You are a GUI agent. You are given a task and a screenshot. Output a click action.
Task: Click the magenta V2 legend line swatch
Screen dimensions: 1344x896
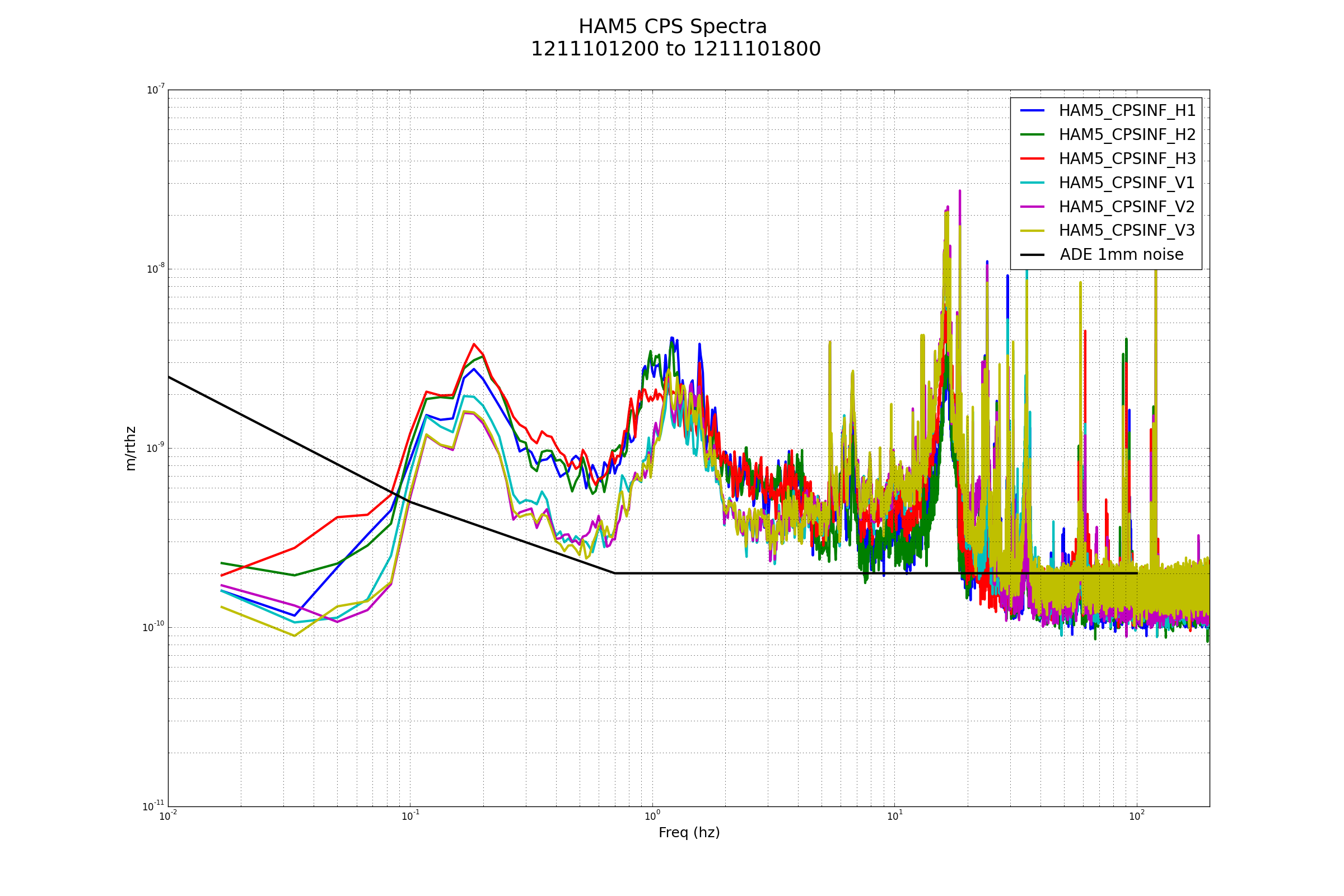1032,206
